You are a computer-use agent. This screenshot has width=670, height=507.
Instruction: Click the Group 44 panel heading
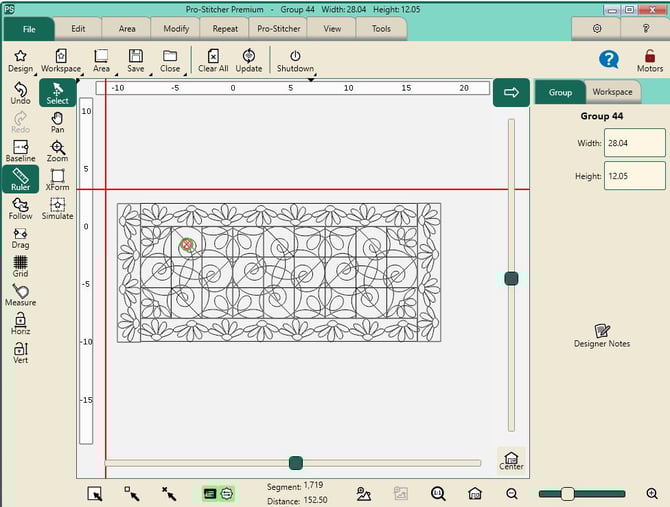tap(602, 116)
